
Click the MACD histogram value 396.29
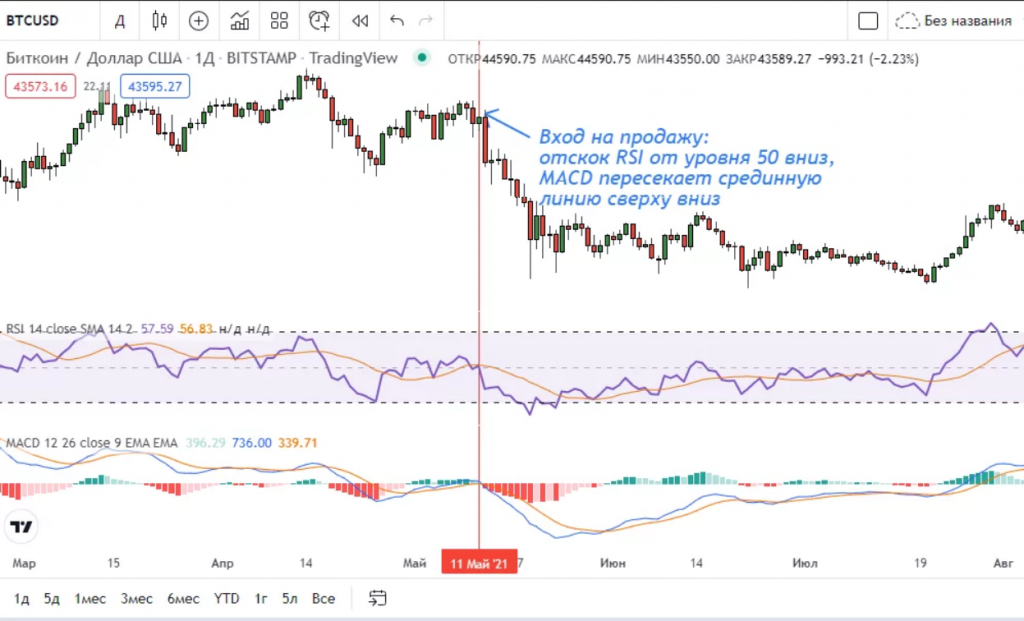(205, 443)
